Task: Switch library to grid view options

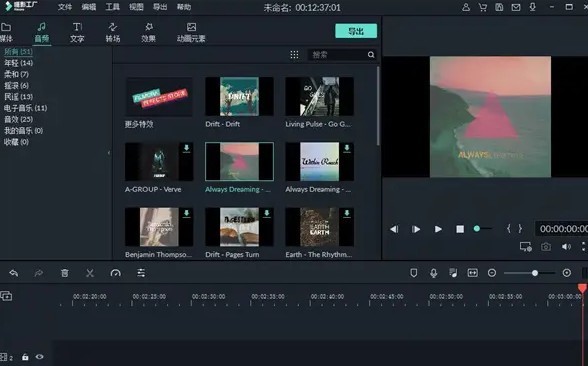Action: (x=294, y=55)
